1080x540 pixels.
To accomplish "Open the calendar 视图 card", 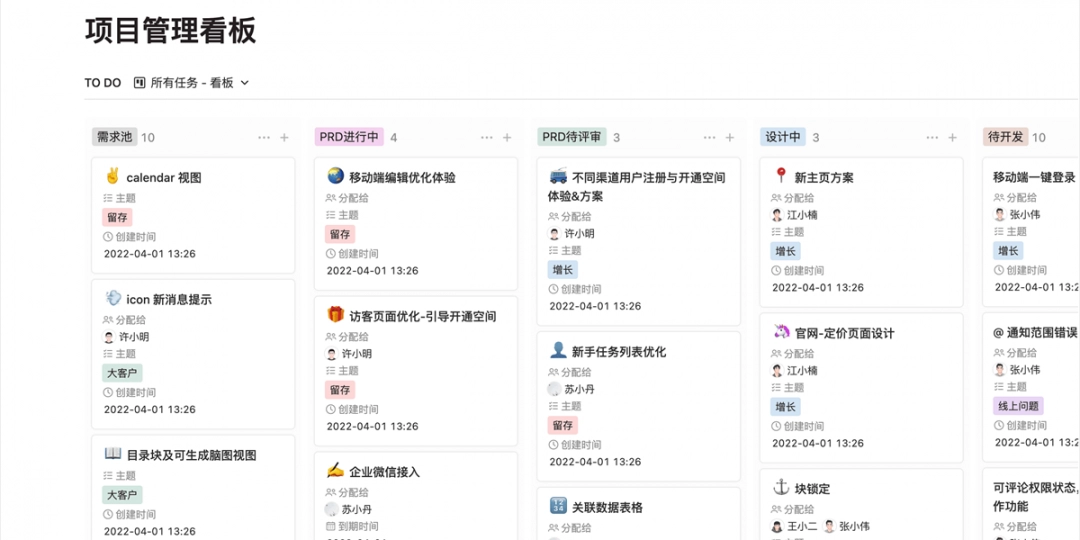I will [164, 178].
